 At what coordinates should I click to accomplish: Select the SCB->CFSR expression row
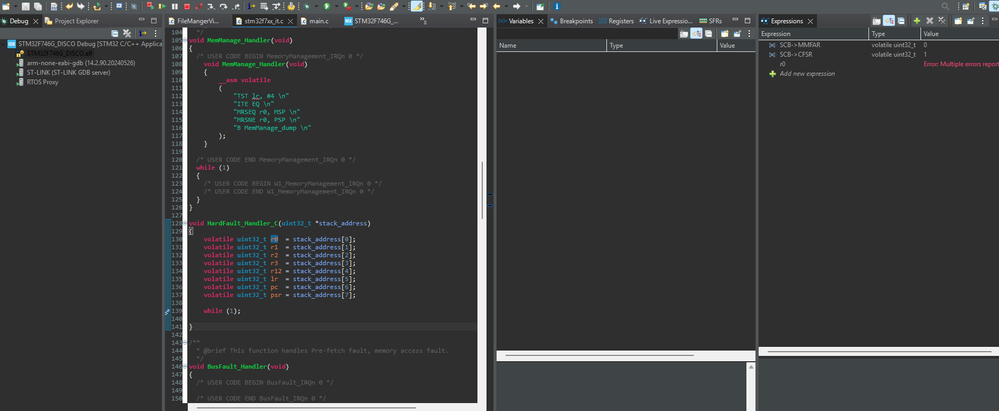click(x=796, y=54)
